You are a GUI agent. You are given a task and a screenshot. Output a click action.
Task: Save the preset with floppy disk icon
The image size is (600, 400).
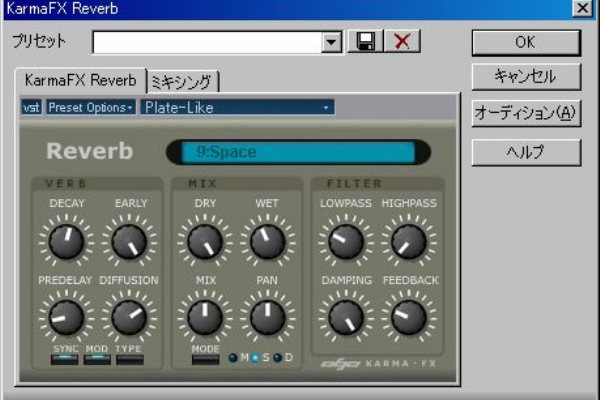pyautogui.click(x=365, y=41)
